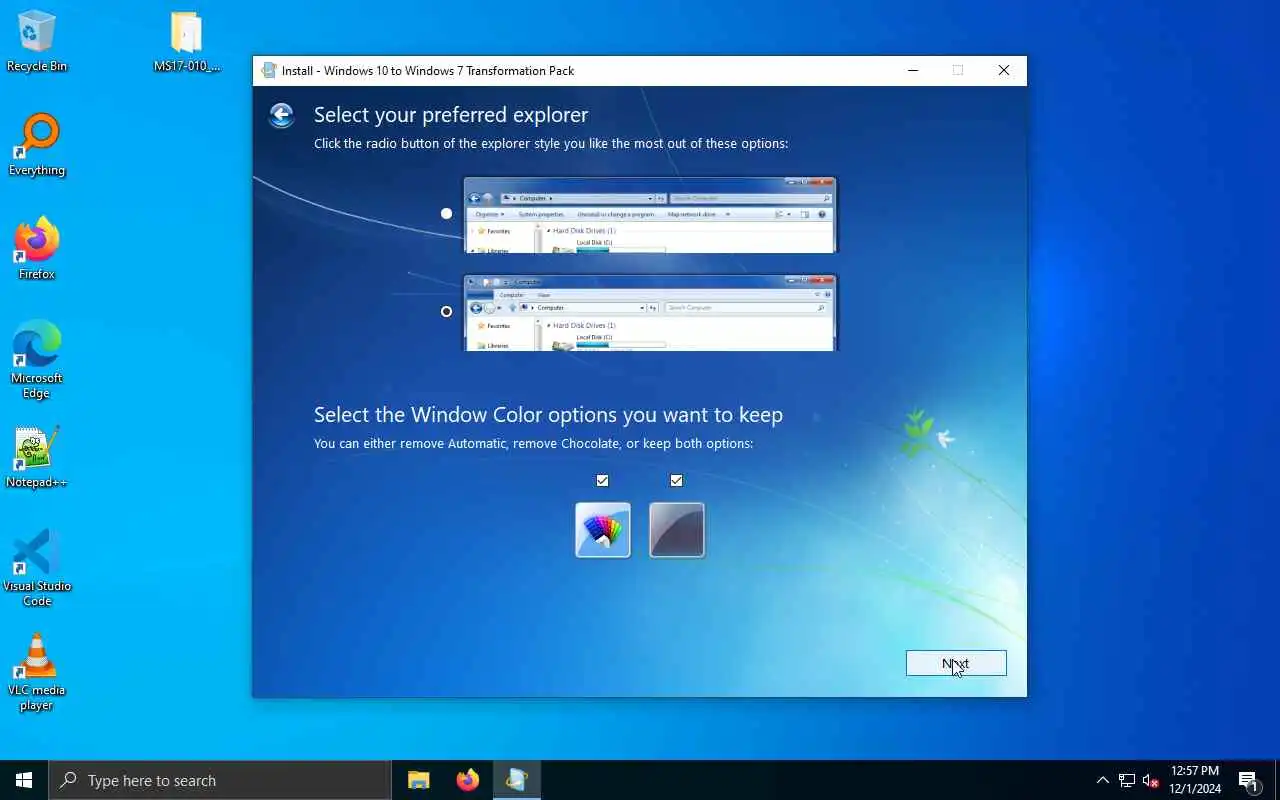Click the Automatic rainbow color swatch
Image resolution: width=1280 pixels, height=800 pixels.
pos(603,530)
